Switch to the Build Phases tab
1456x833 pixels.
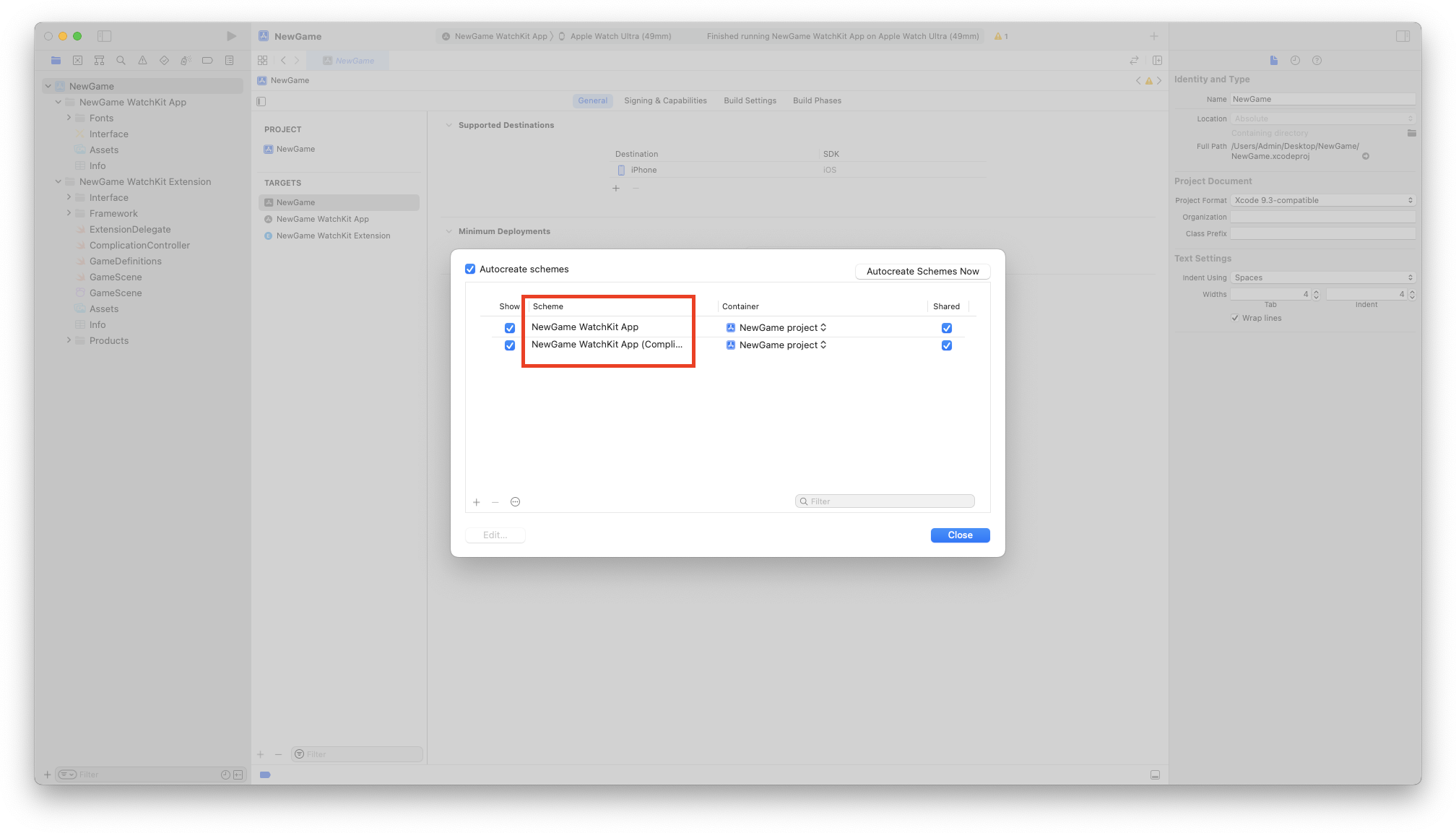pos(817,100)
